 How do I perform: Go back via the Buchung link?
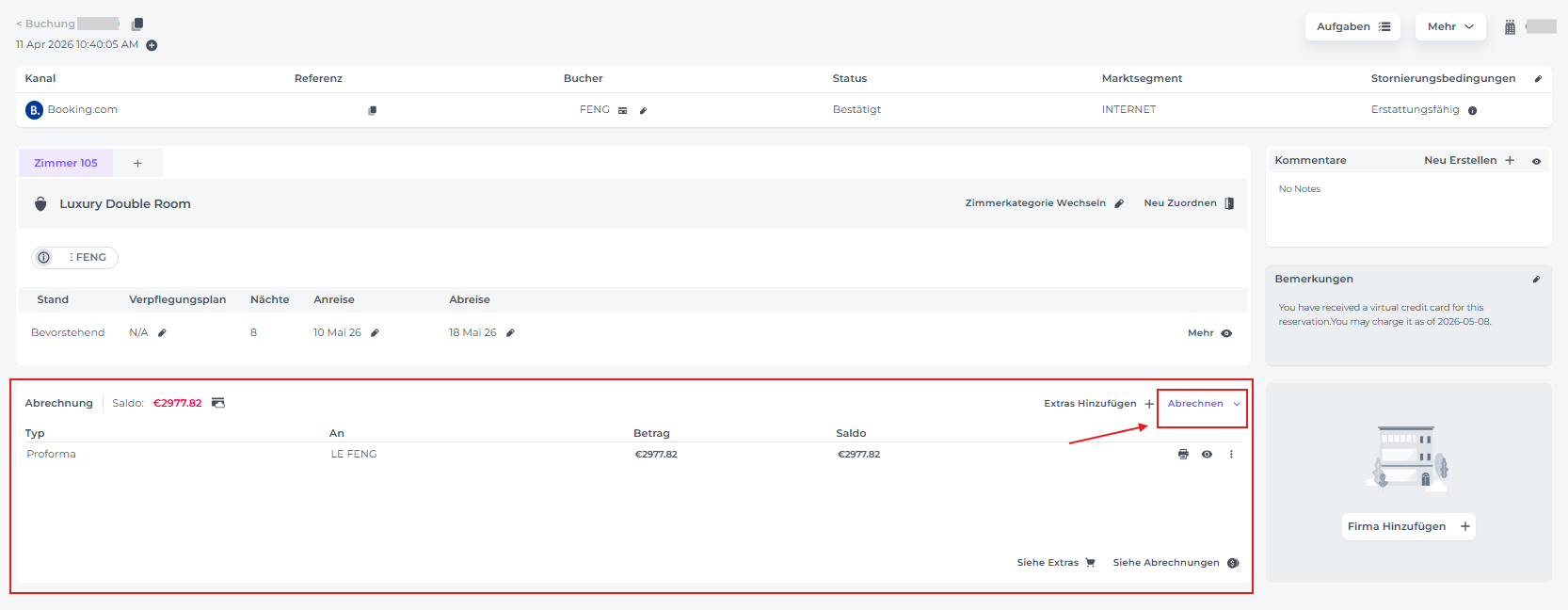[45, 24]
